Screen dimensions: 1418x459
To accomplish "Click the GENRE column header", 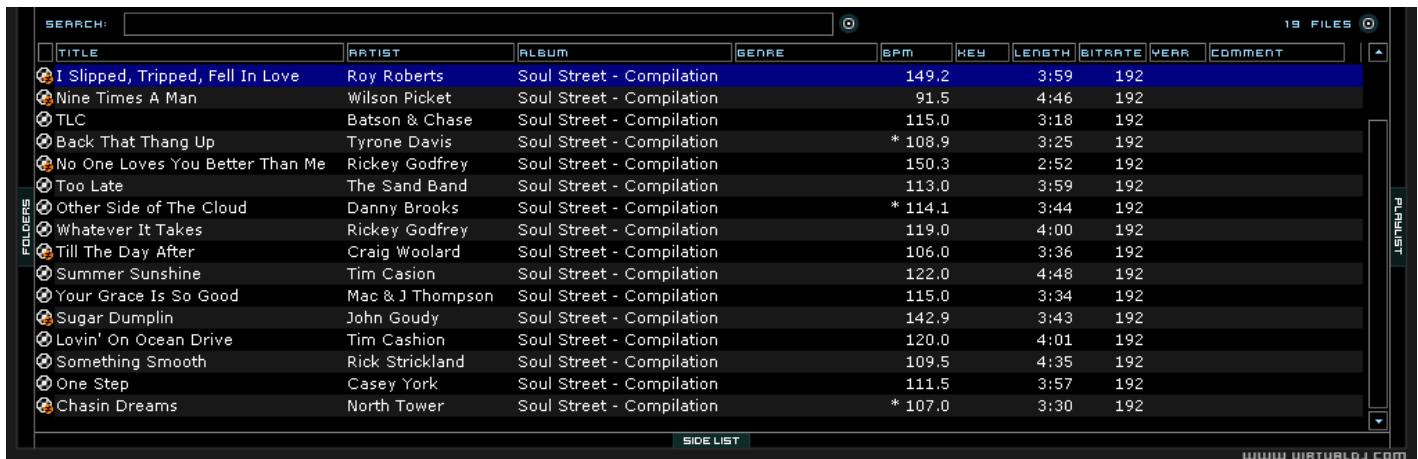I will 806,51.
